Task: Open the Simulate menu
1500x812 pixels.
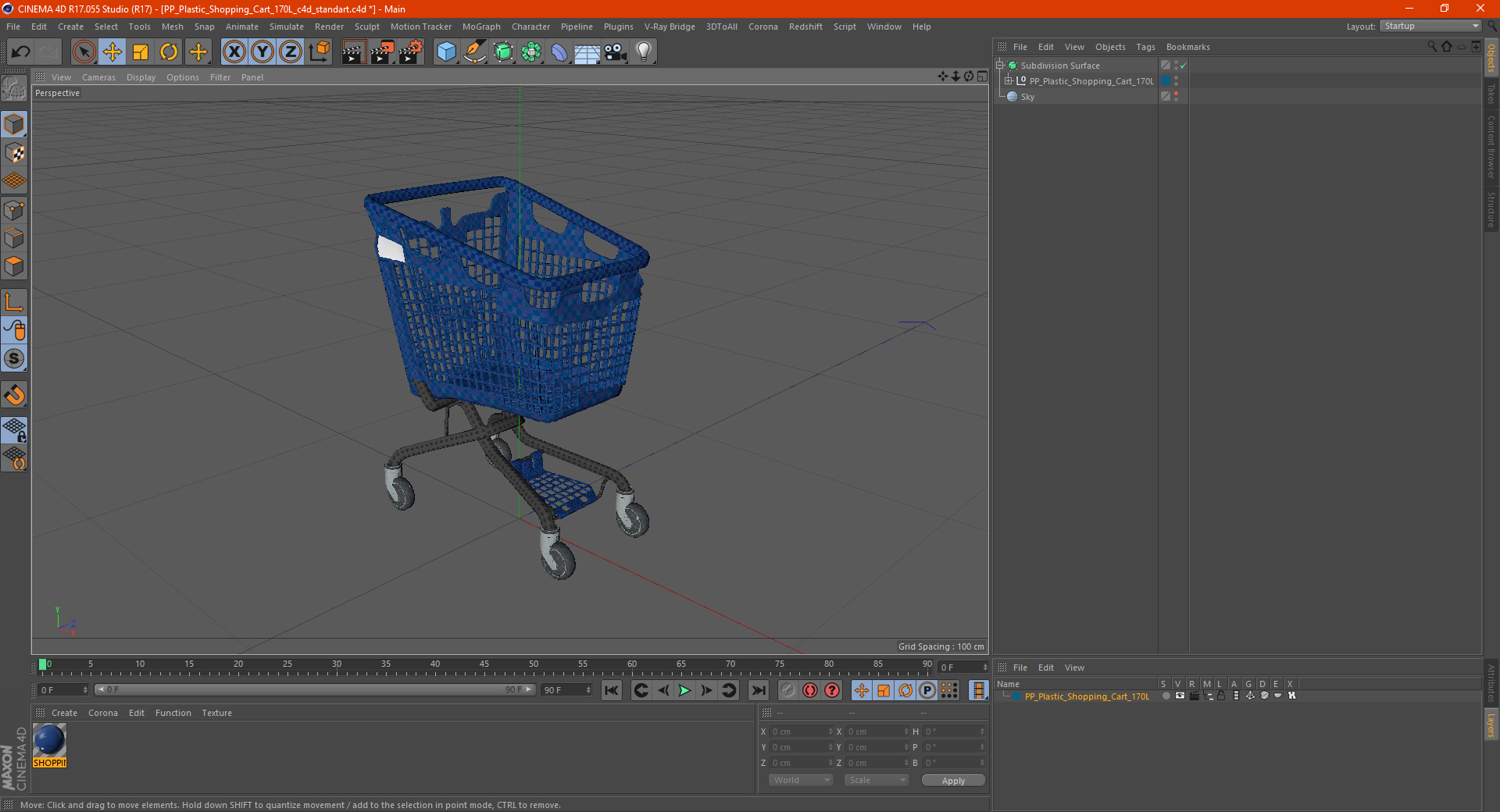Action: point(287,27)
